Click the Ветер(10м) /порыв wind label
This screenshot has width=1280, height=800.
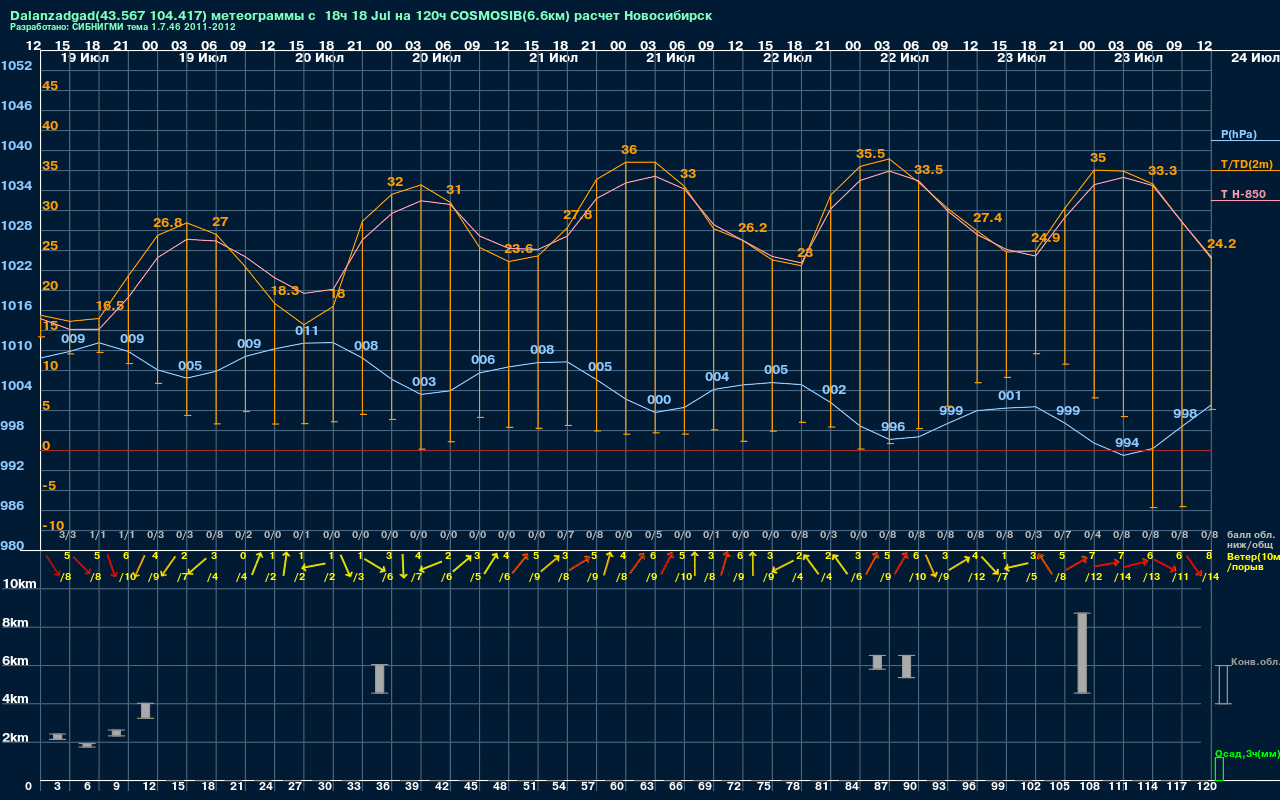pyautogui.click(x=1252, y=561)
